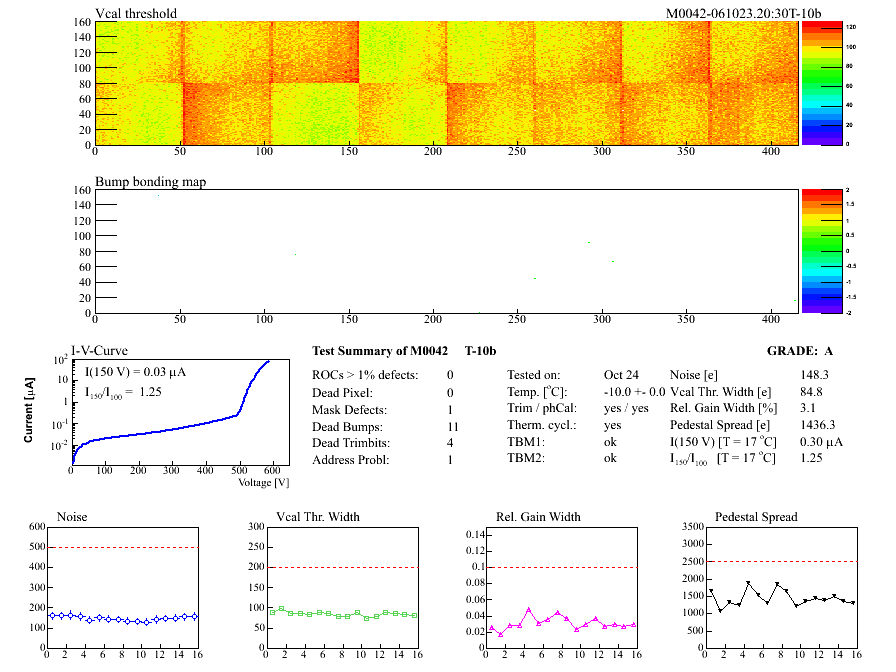Click the "I-V-Curve" plot title

pos(99,350)
